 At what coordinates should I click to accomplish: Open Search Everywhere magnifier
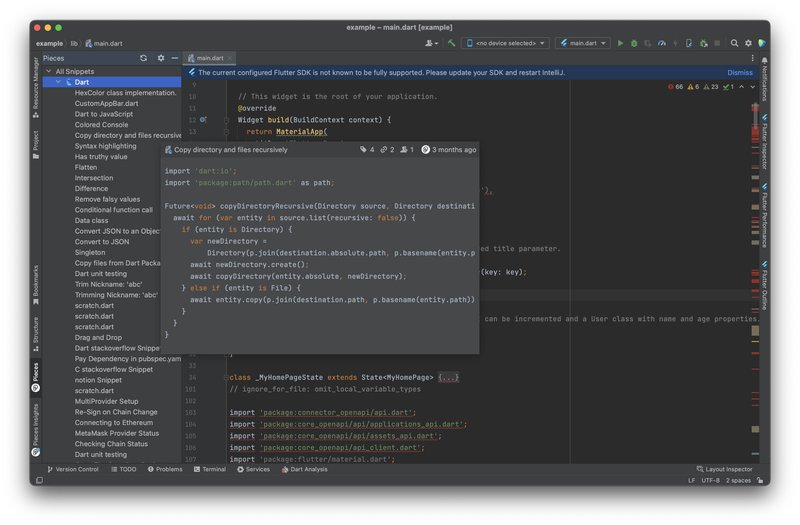click(734, 43)
